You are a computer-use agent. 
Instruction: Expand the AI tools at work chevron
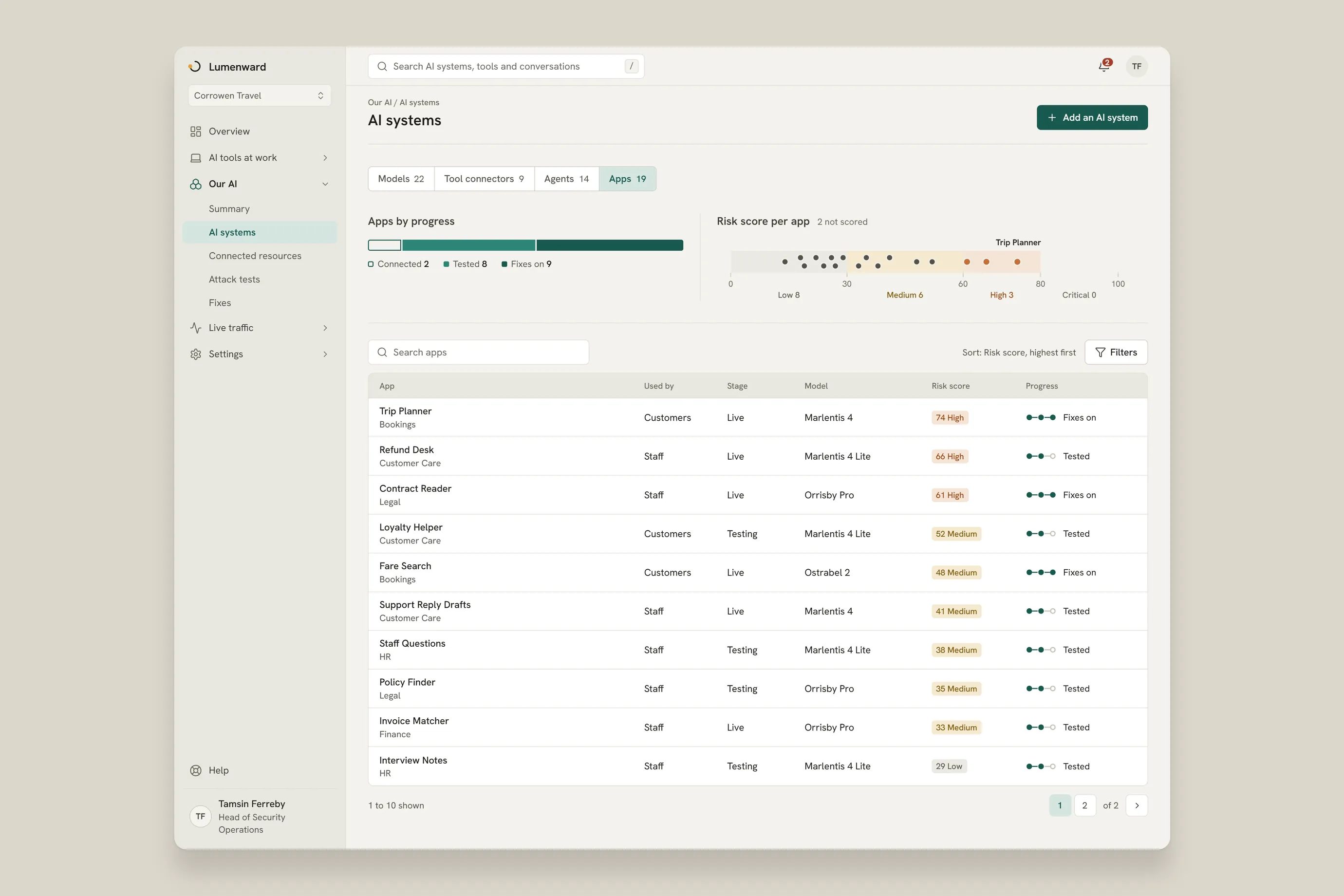pyautogui.click(x=325, y=158)
